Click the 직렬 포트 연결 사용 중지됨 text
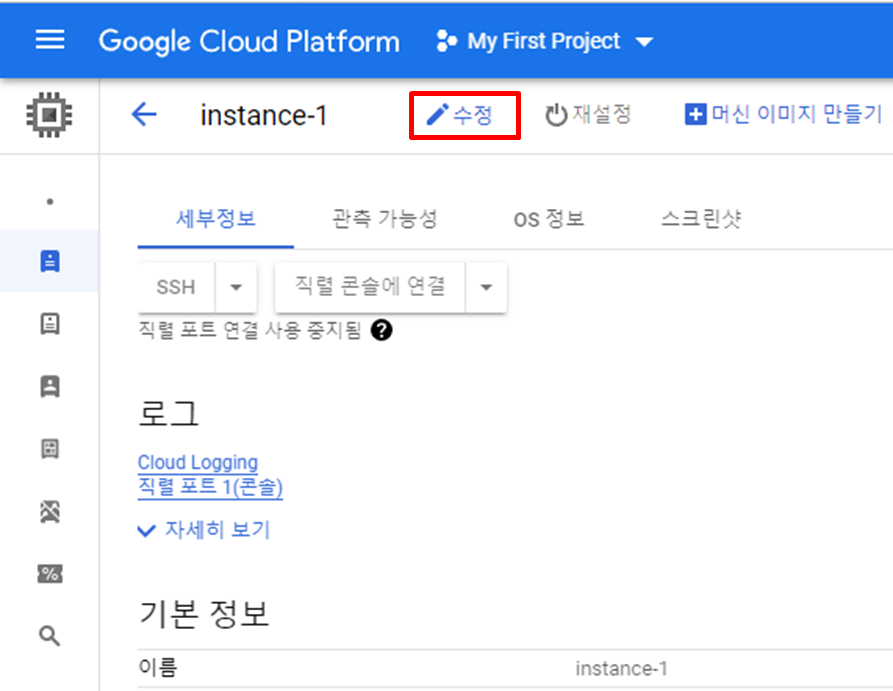The height and width of the screenshot is (691, 893). (250, 330)
